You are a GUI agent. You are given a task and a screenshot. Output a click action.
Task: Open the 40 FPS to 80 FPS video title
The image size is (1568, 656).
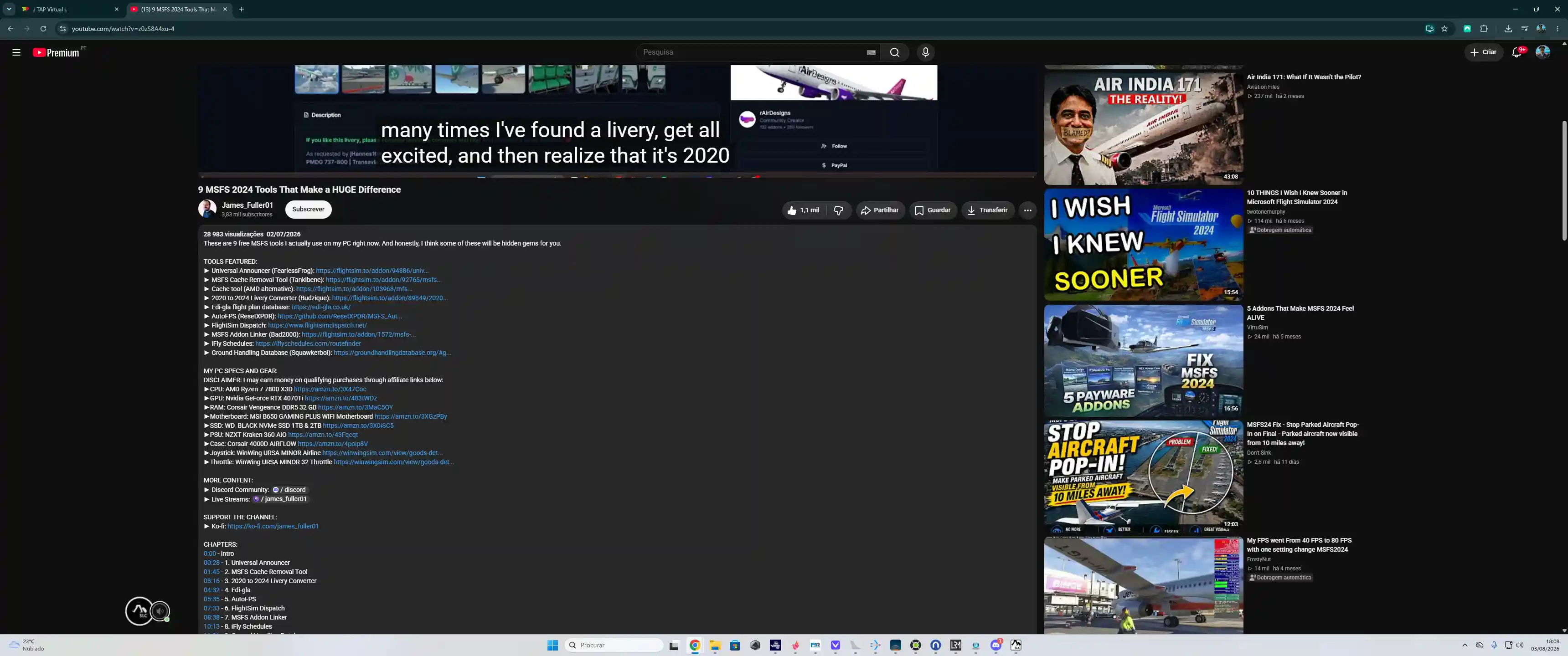1299,545
